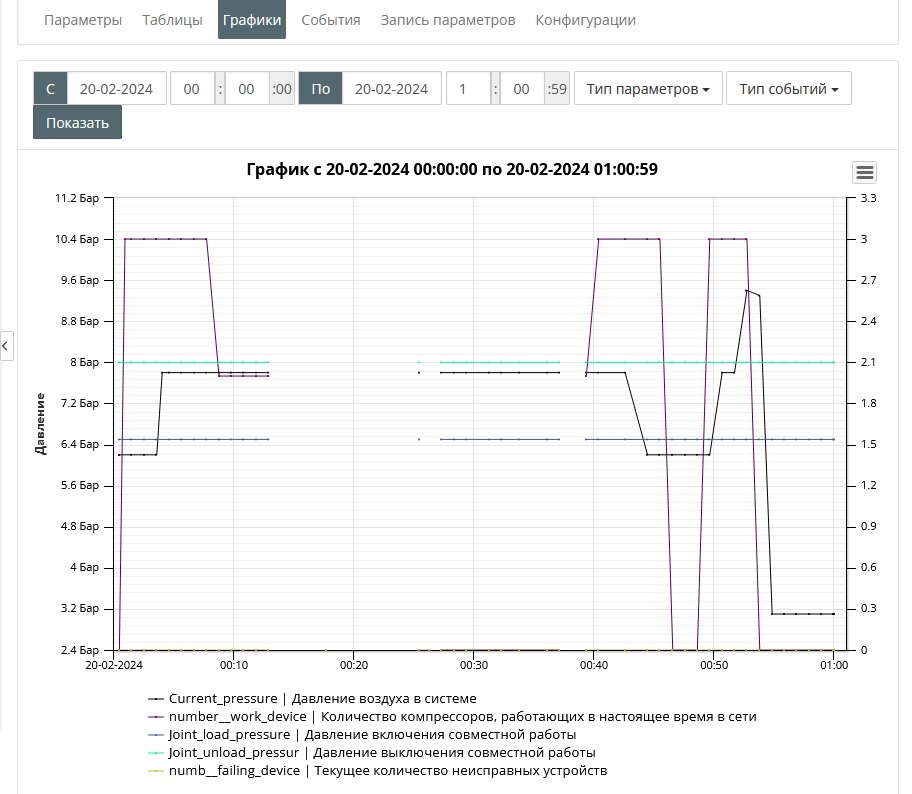Image resolution: width=912 pixels, height=794 pixels.
Task: Click the 3.2 Бар axis label
Action: coord(80,608)
